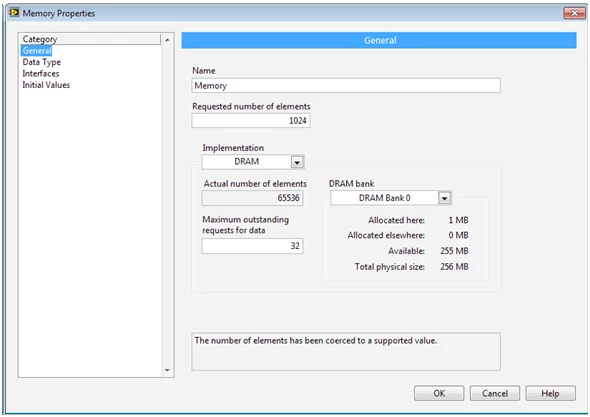The image size is (590, 417).
Task: Click the Category list scroll-down arrow
Action: tap(167, 370)
